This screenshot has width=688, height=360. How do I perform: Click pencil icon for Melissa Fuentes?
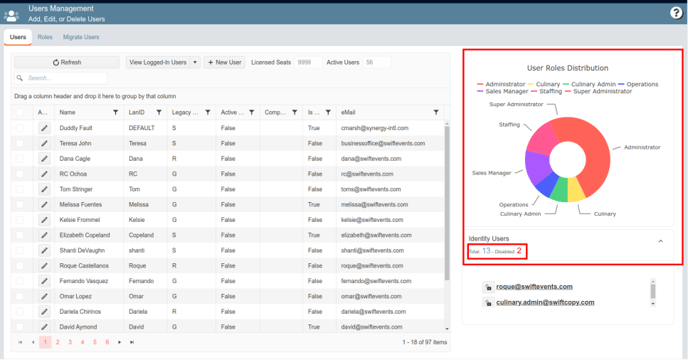(x=44, y=205)
